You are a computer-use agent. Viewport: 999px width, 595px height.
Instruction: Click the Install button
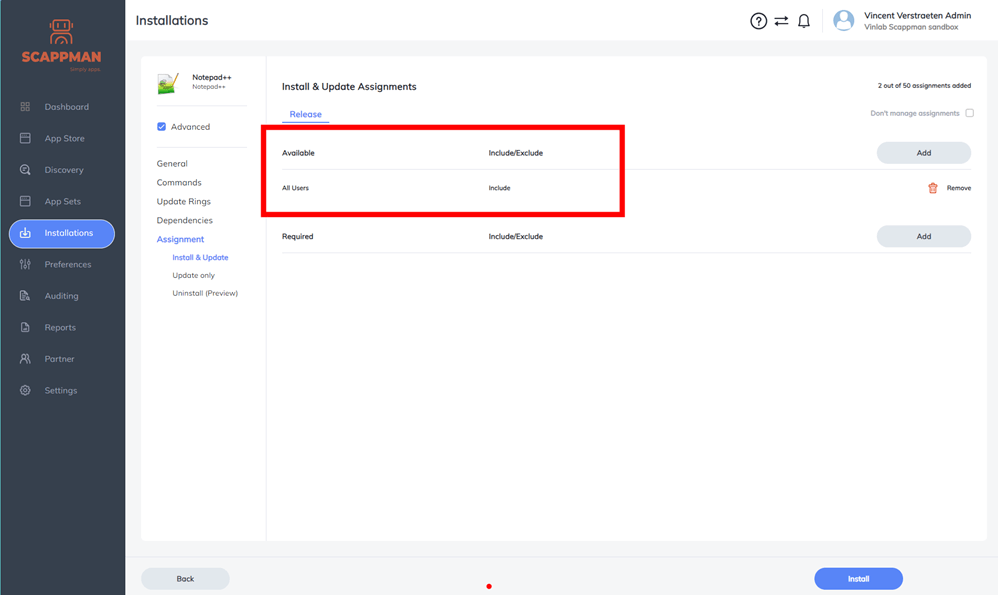[x=858, y=579]
